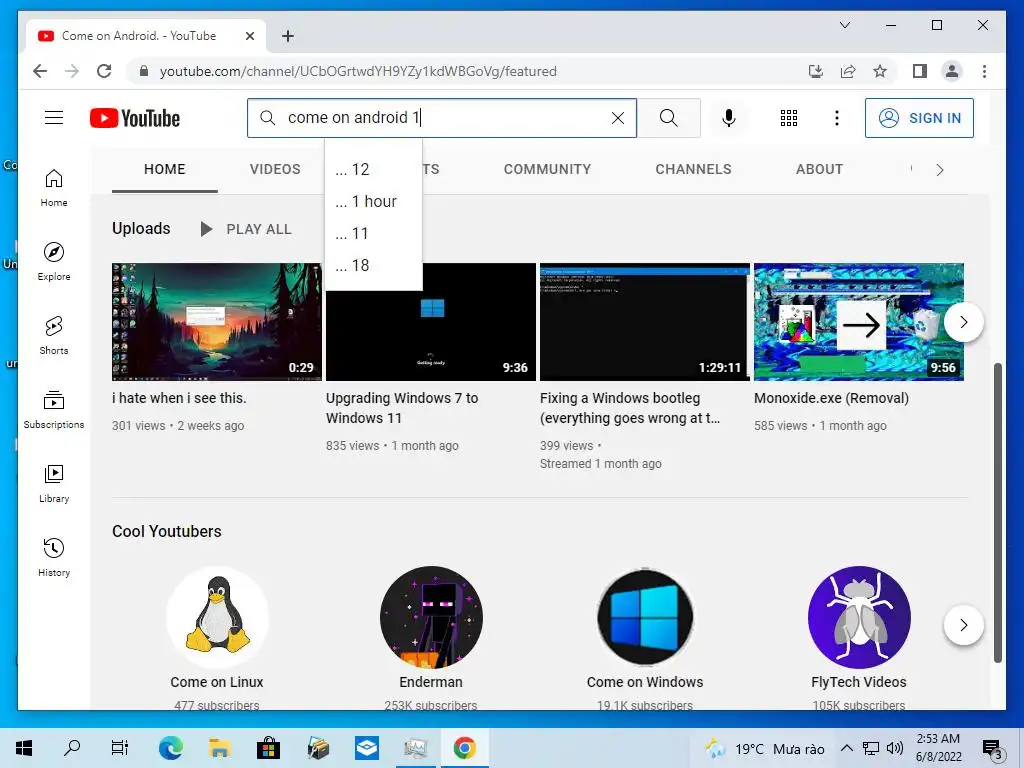Choose the '... 1 hour' search suggestion
This screenshot has height=768, width=1024.
(374, 201)
